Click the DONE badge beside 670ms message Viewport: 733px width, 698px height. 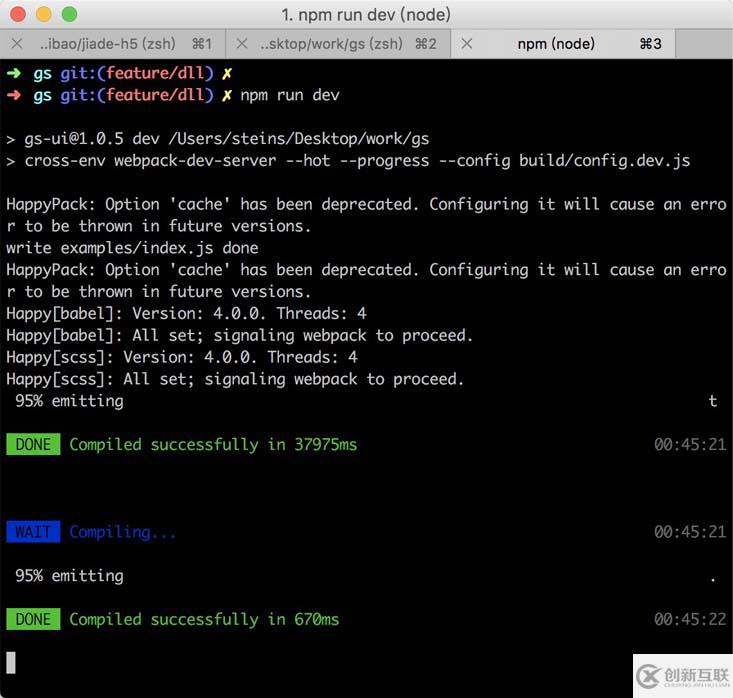click(x=33, y=620)
